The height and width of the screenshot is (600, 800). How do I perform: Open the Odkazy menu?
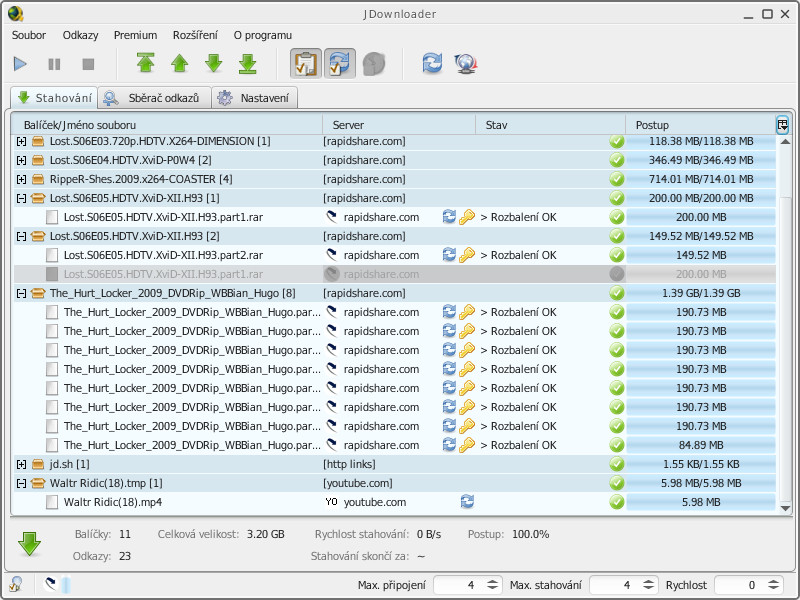point(80,35)
